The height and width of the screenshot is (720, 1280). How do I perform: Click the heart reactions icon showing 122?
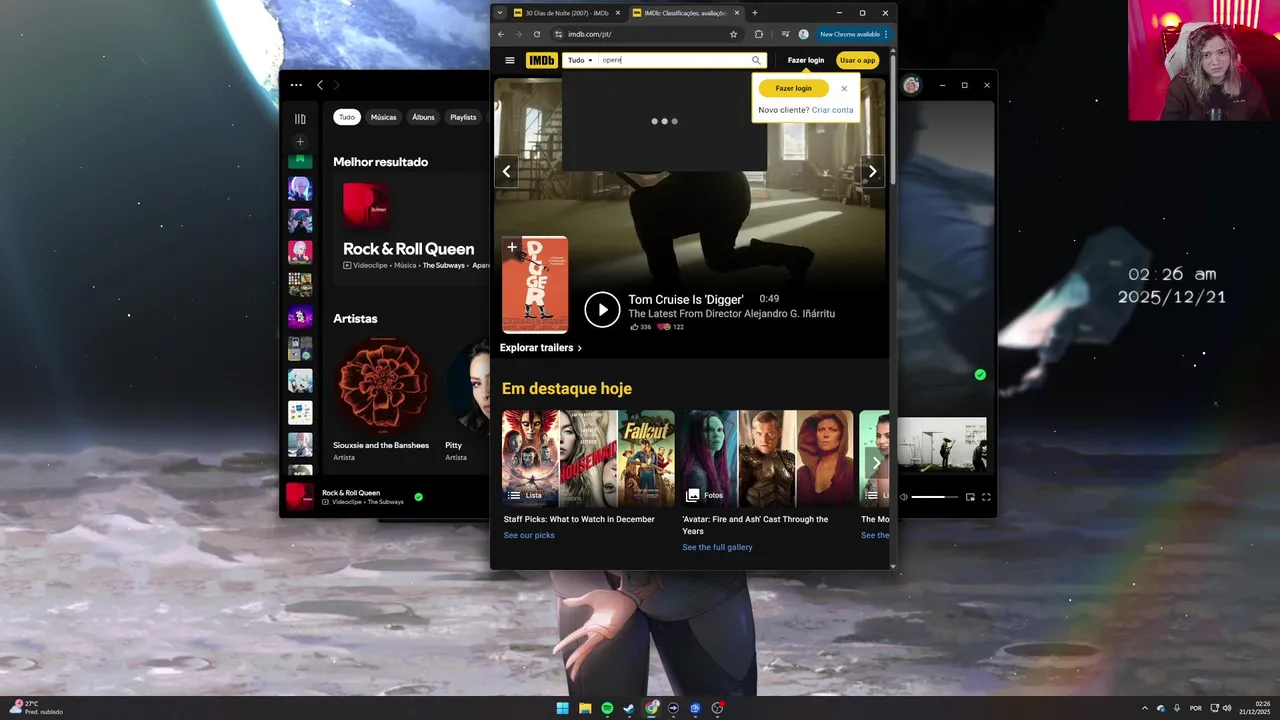click(x=663, y=327)
